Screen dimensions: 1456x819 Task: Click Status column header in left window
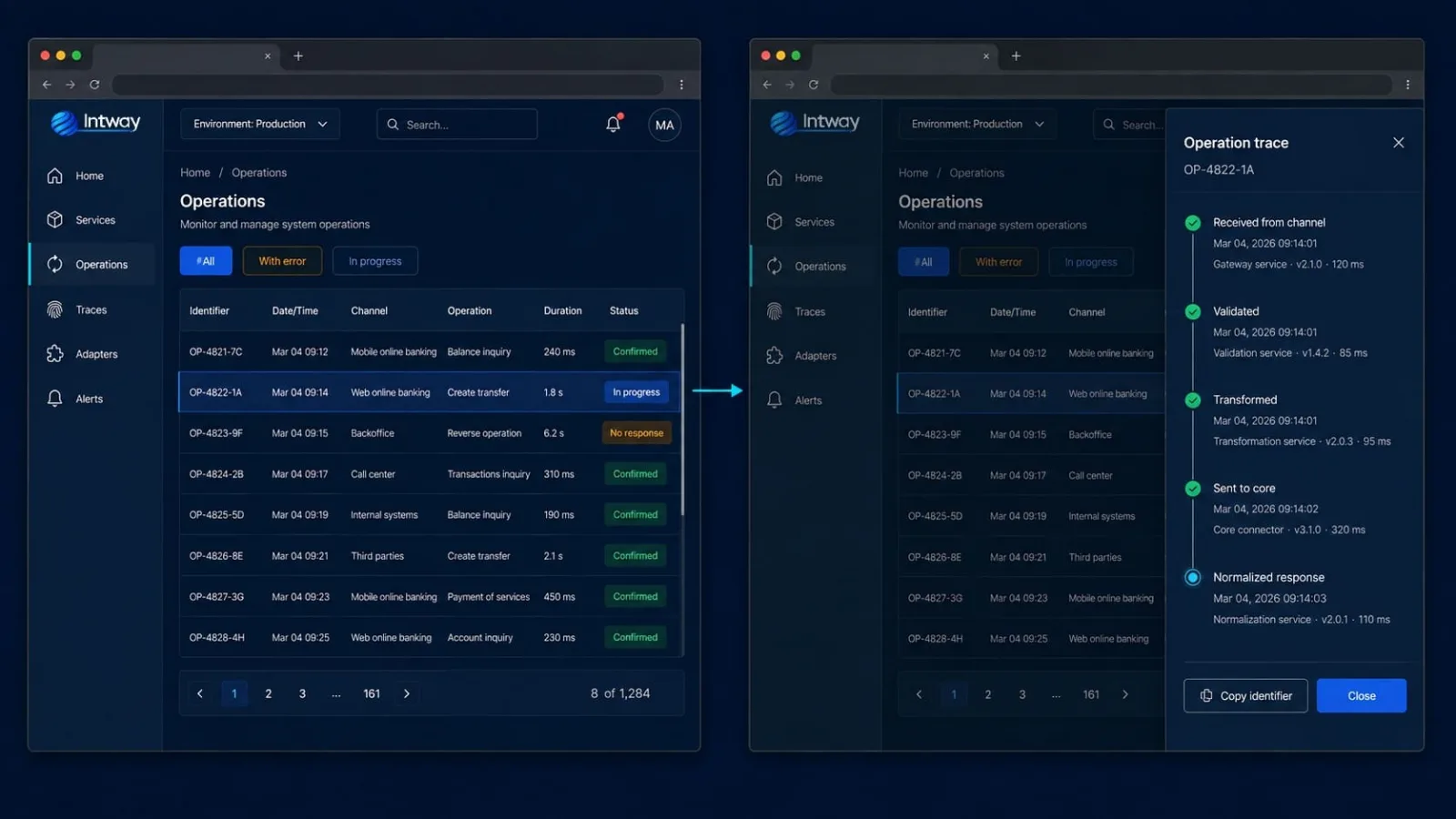coord(623,311)
